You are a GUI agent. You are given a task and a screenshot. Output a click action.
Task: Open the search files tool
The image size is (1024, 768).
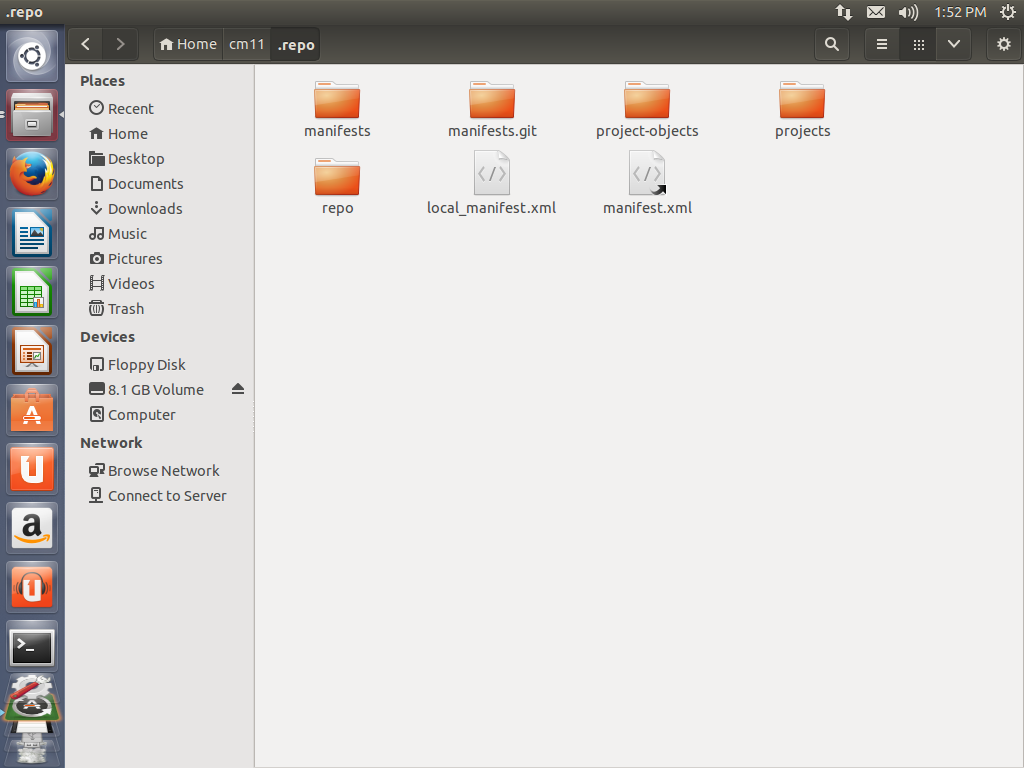pyautogui.click(x=831, y=44)
